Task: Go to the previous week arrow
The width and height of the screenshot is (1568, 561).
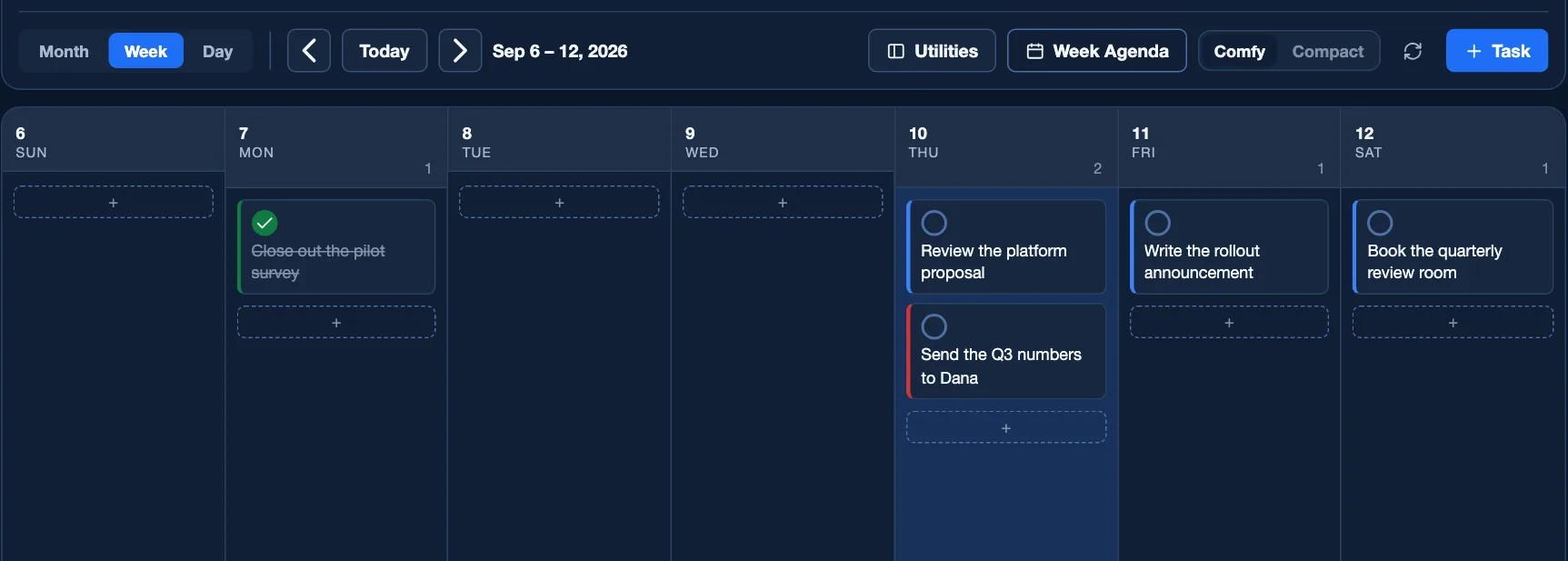Action: tap(309, 51)
